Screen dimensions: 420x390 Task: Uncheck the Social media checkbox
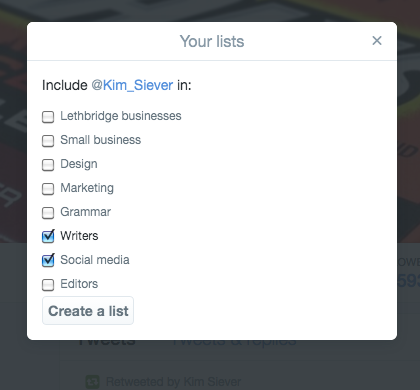tap(48, 260)
